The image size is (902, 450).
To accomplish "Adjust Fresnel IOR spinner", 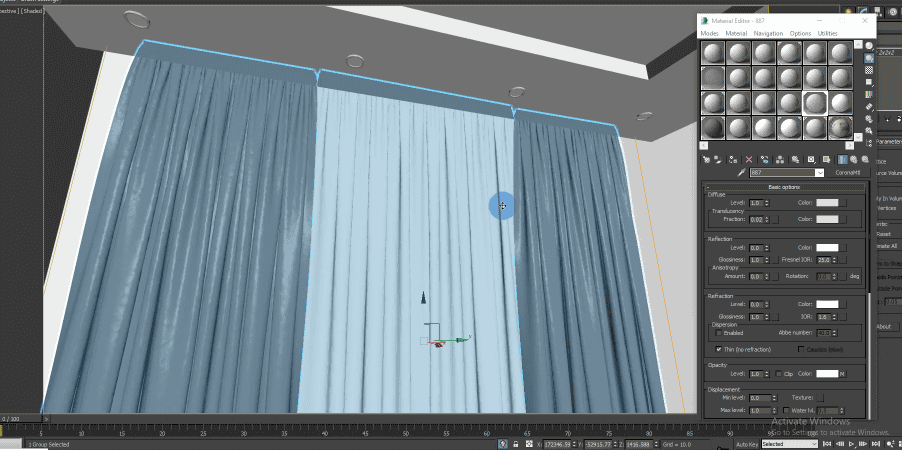I will (835, 260).
